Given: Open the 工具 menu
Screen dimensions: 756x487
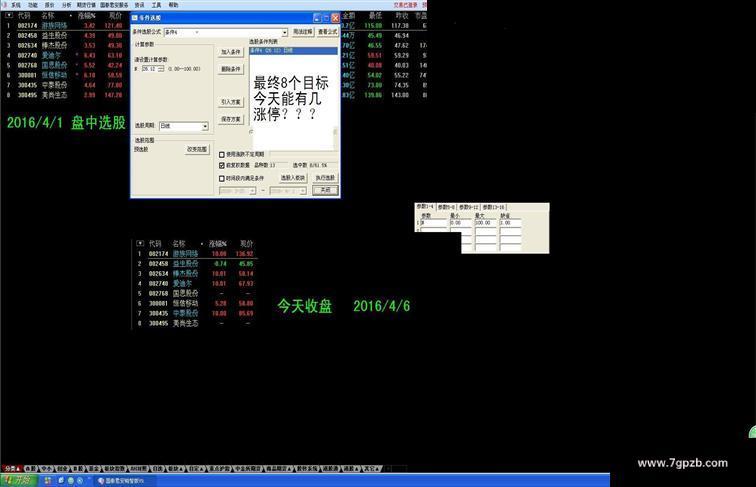Looking at the screenshot, I should coord(156,5).
